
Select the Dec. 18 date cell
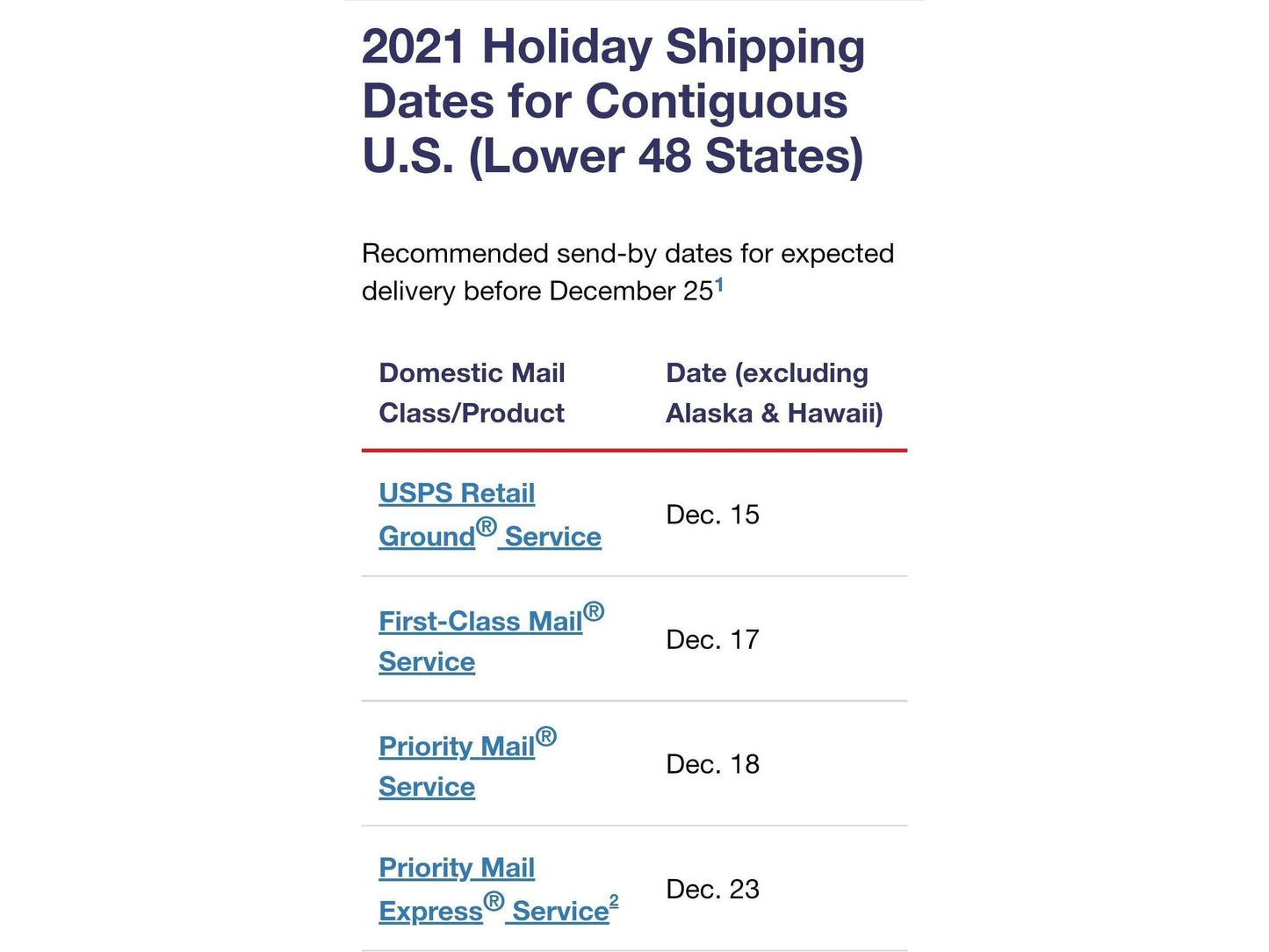(x=712, y=764)
